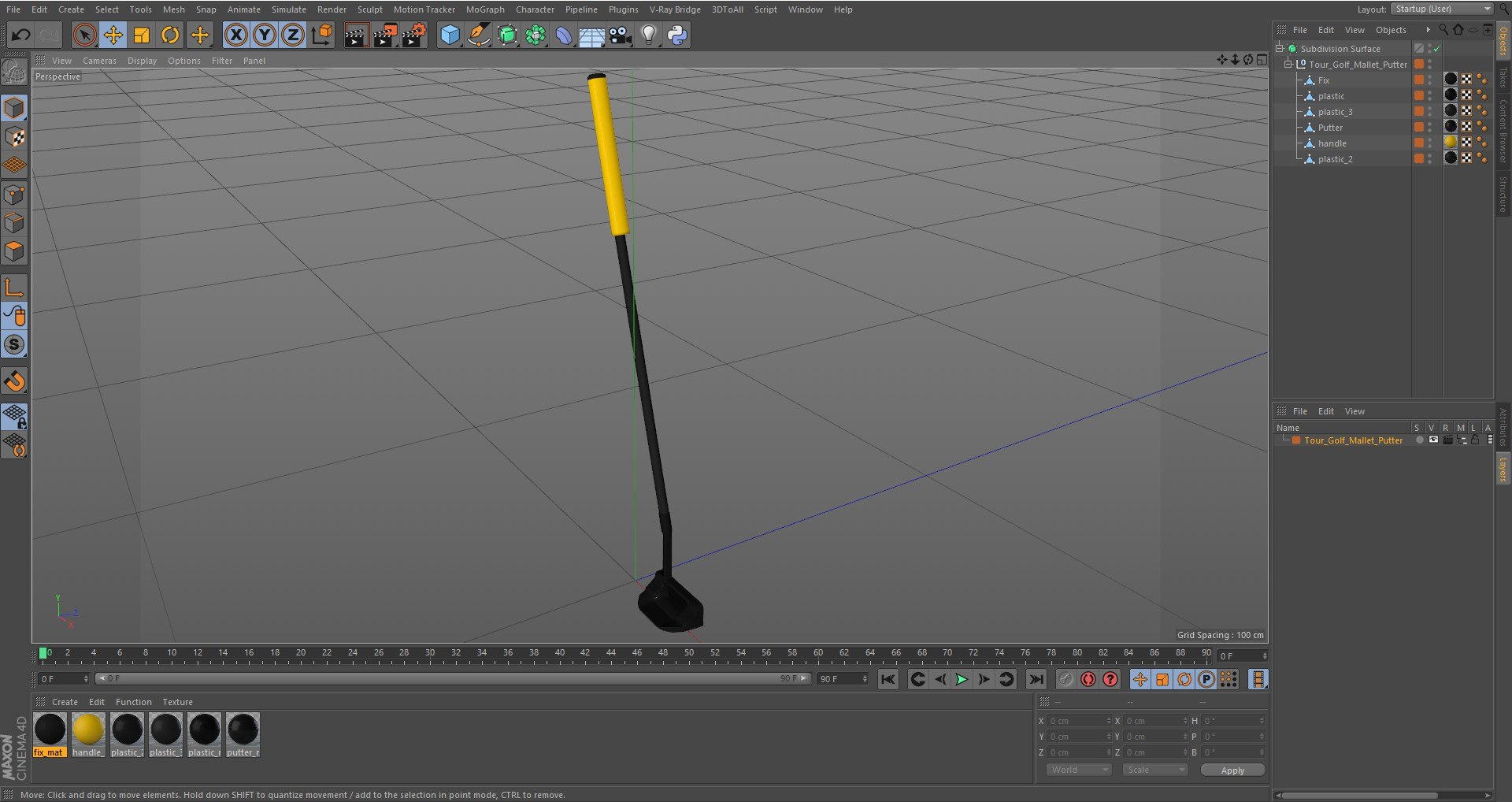This screenshot has width=1512, height=802.
Task: Add a Floor environment object
Action: tap(591, 35)
